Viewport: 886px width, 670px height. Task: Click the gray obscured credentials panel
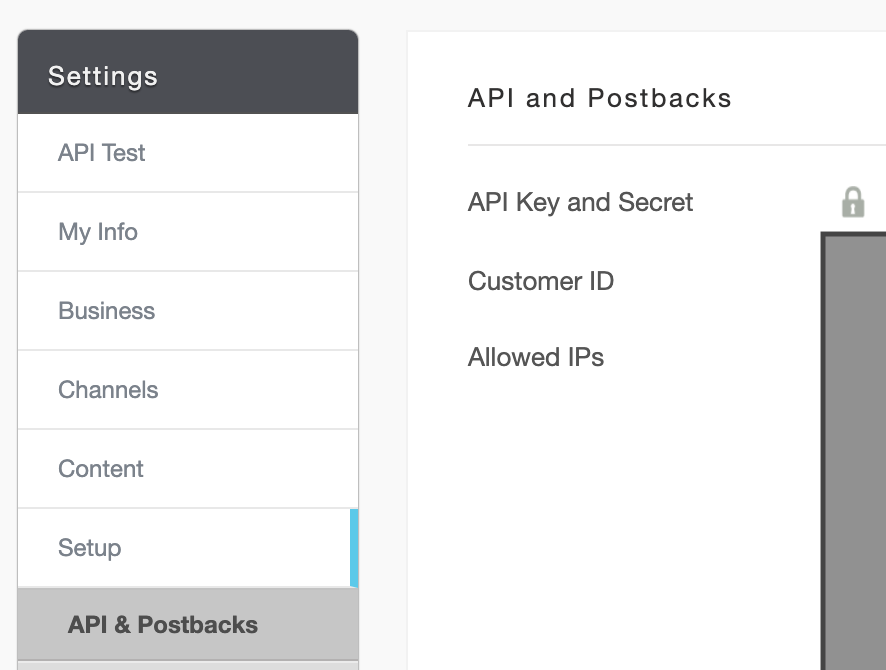point(857,450)
